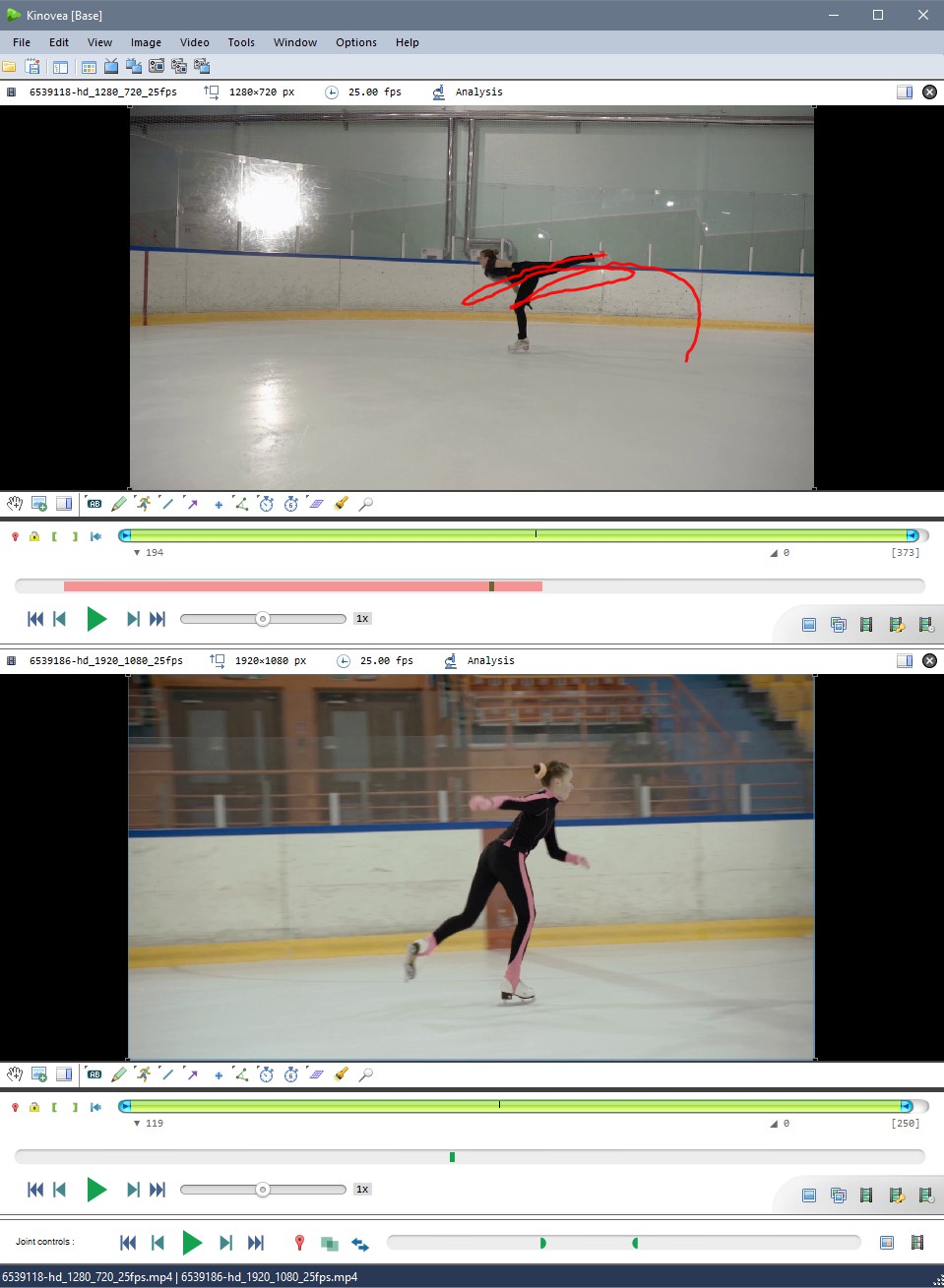Select the stopwatch tool in top player
The height and width of the screenshot is (1288, 944).
click(x=266, y=504)
